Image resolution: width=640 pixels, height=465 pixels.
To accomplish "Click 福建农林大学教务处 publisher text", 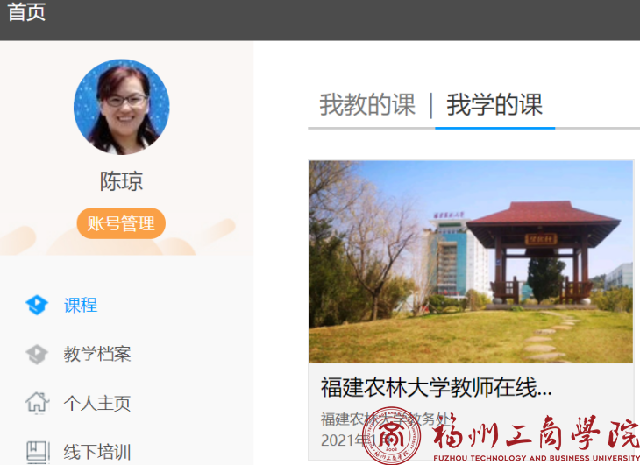I will click(x=387, y=419).
